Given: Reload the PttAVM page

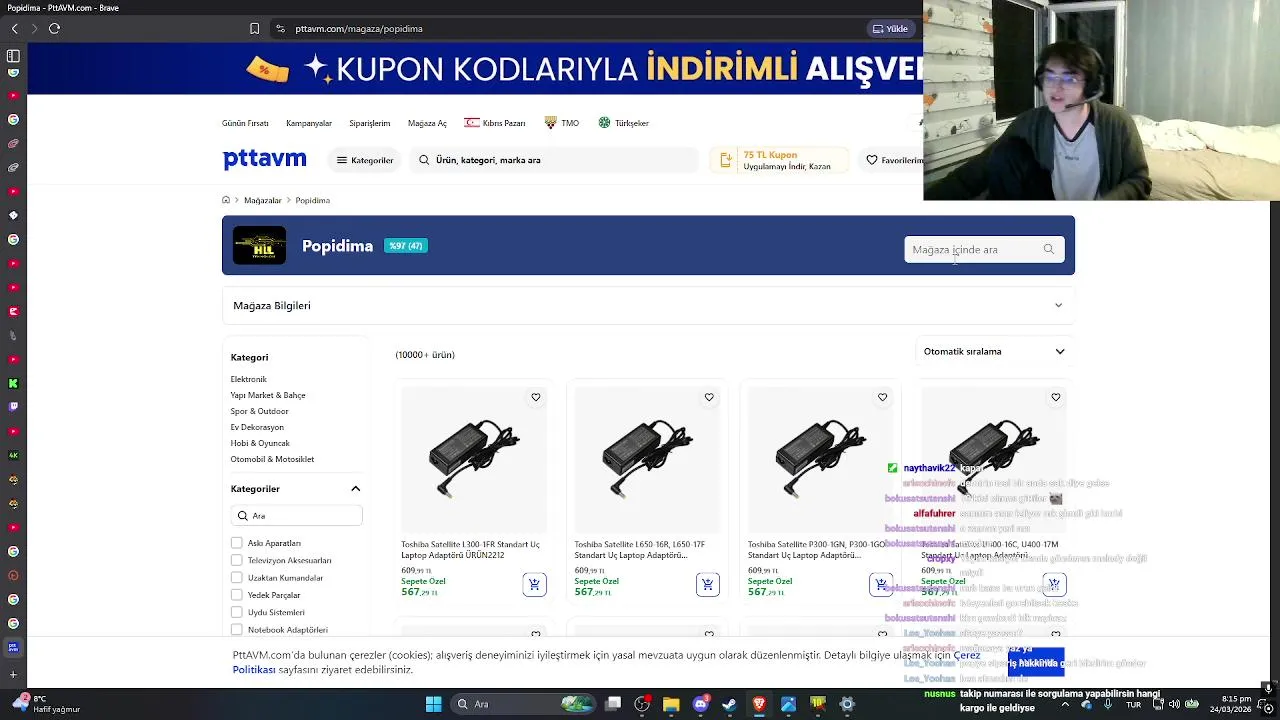Looking at the screenshot, I should pyautogui.click(x=54, y=28).
